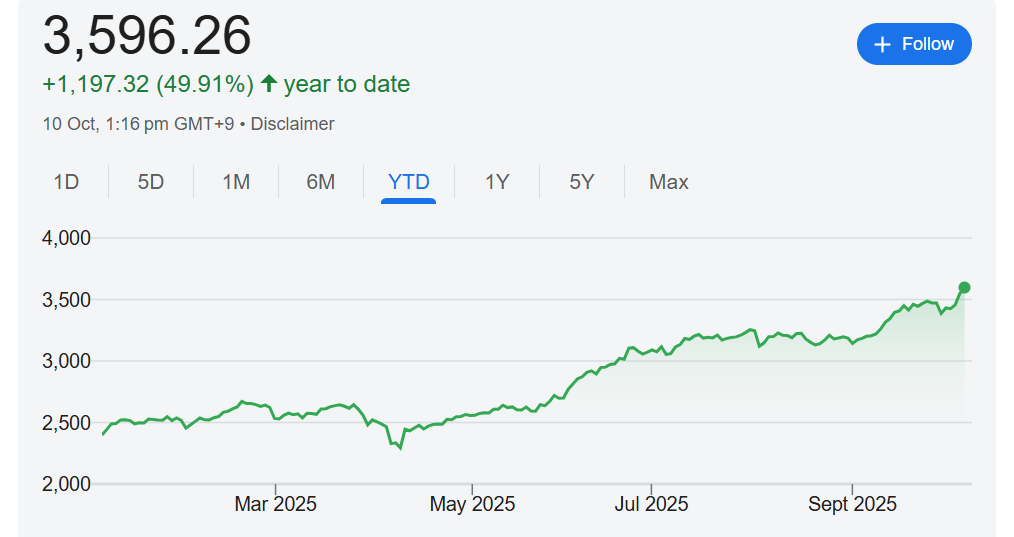The image size is (1014, 537).
Task: Click the Sept 2025 axis label
Action: point(852,504)
